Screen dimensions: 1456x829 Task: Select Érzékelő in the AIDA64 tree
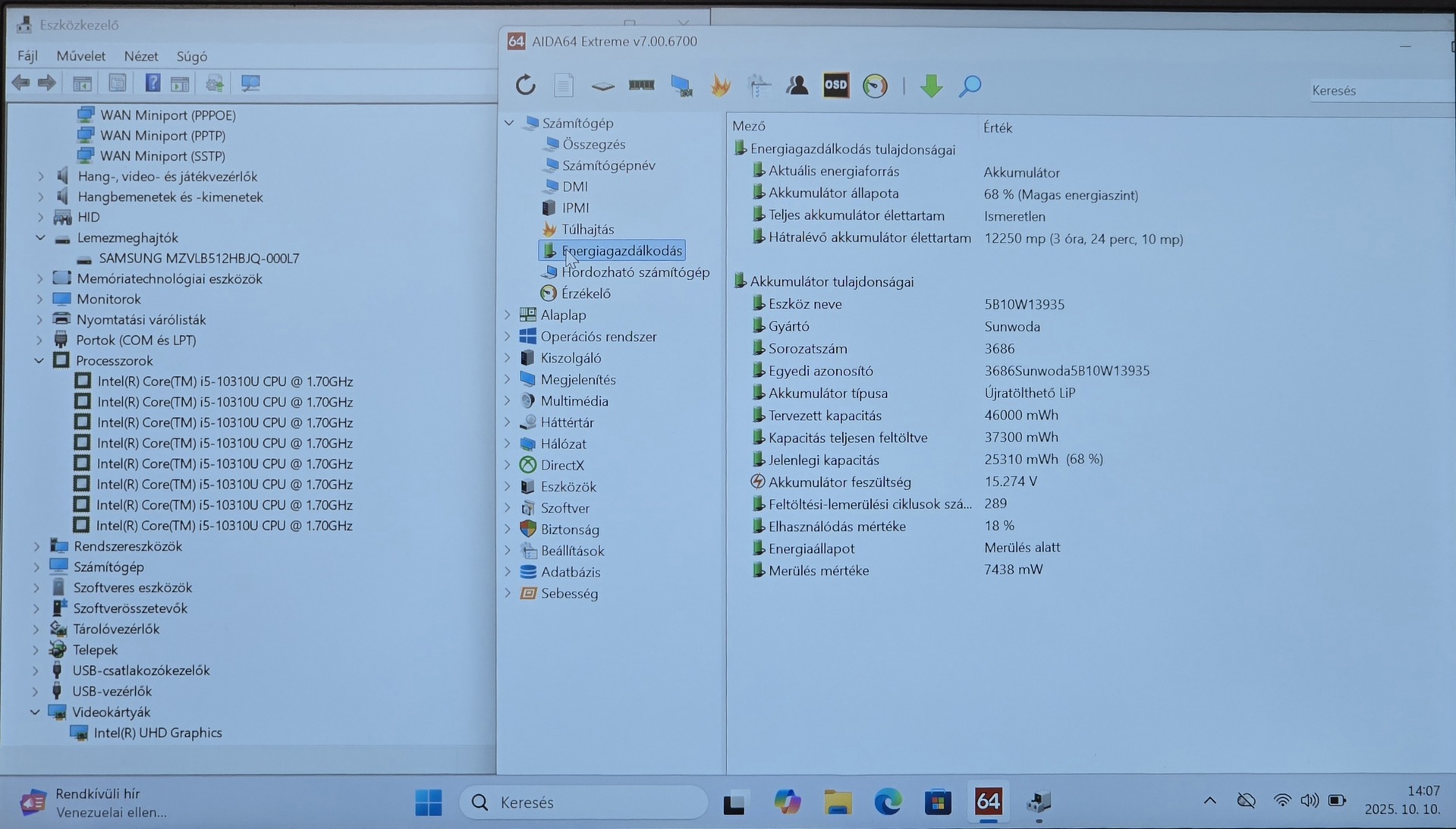click(585, 294)
